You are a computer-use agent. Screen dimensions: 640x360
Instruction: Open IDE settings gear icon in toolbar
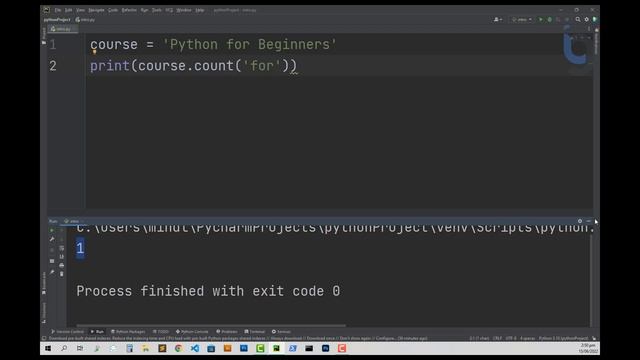[x=587, y=20]
